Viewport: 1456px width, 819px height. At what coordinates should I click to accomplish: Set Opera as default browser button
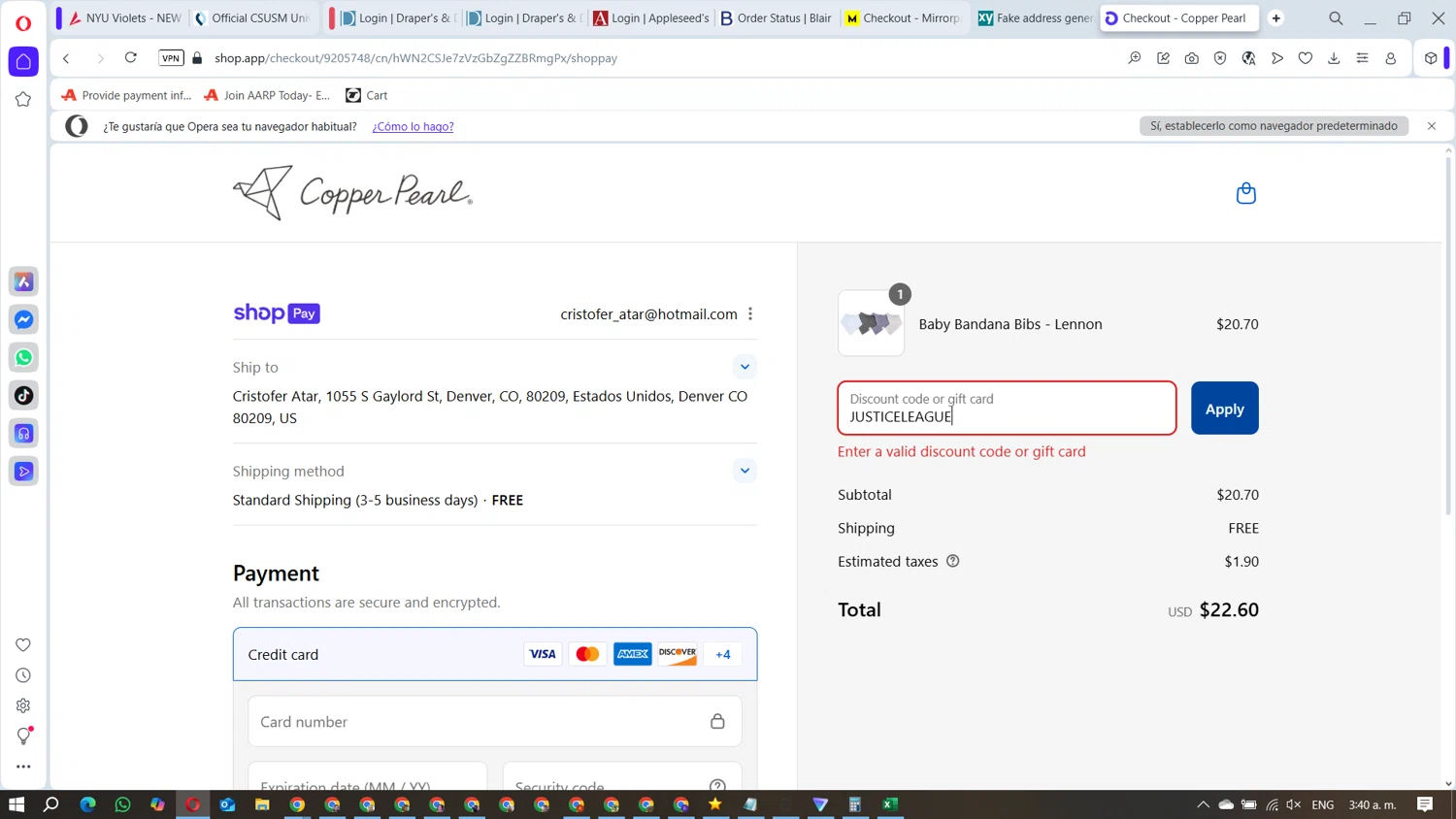[x=1274, y=126]
